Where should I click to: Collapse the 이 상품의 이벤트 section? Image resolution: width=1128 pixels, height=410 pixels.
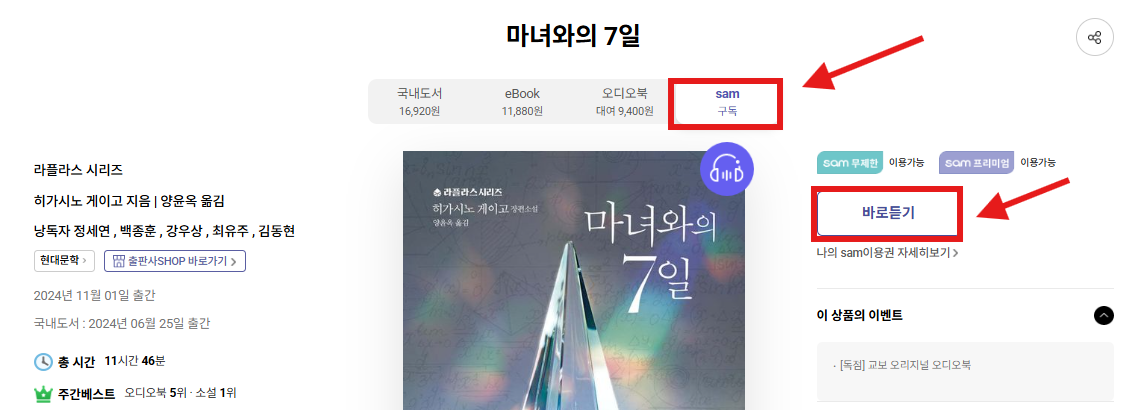[1104, 315]
